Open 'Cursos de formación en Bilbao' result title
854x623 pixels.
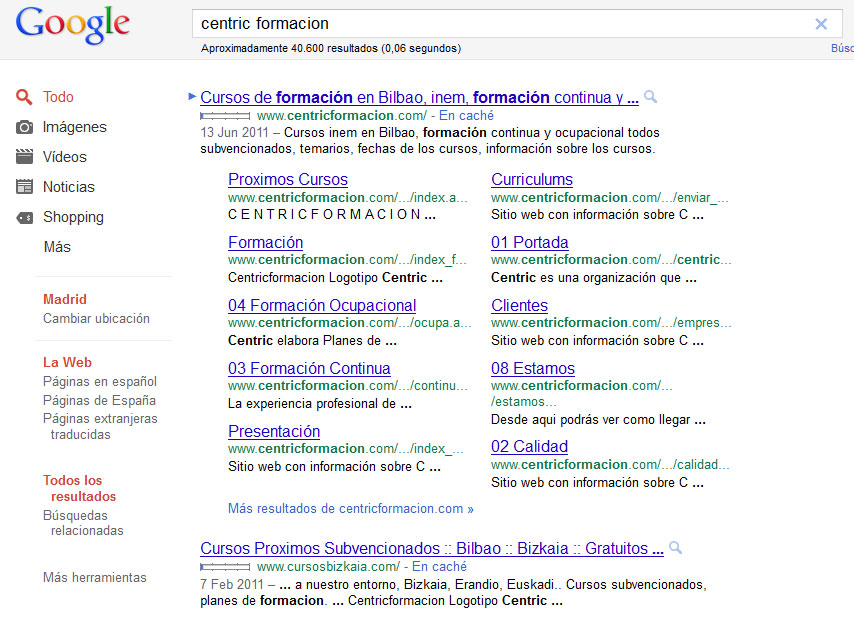click(x=419, y=97)
